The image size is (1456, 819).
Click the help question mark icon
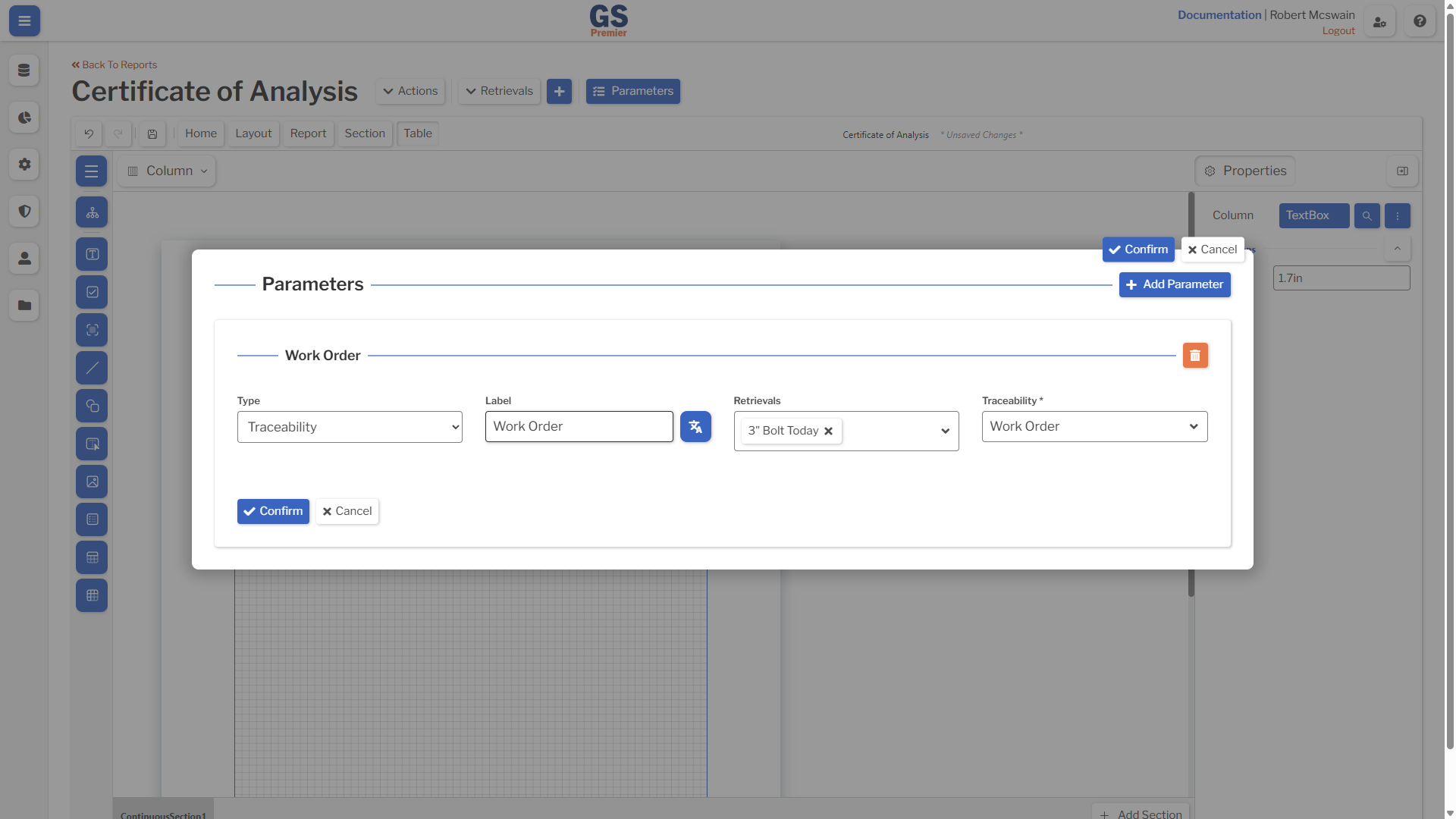tap(1420, 21)
